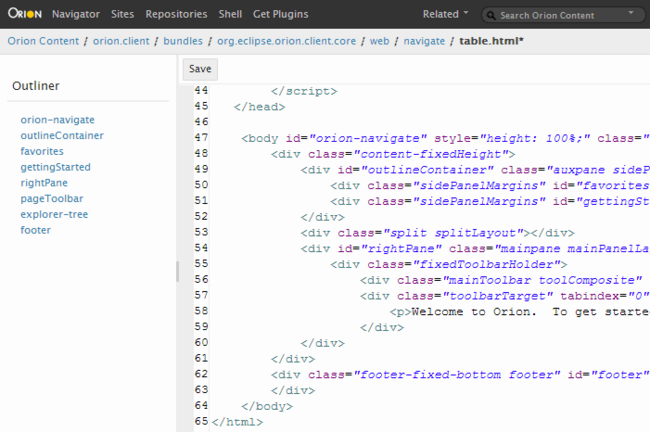Focus the Search Orion Content field
The image size is (650, 432).
563,15
